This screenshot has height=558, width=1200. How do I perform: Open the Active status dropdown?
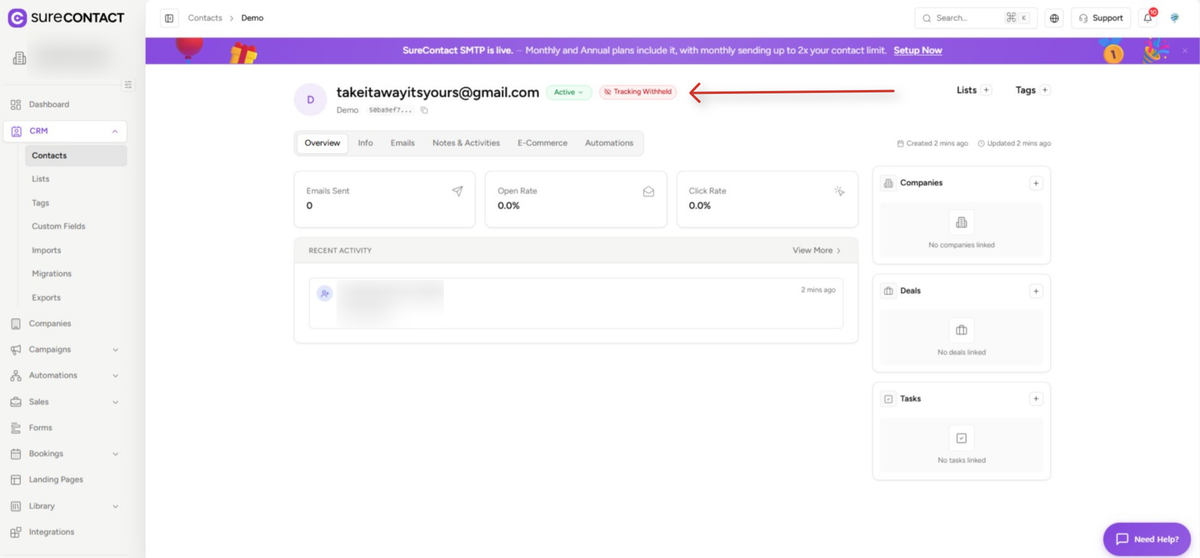pos(569,92)
